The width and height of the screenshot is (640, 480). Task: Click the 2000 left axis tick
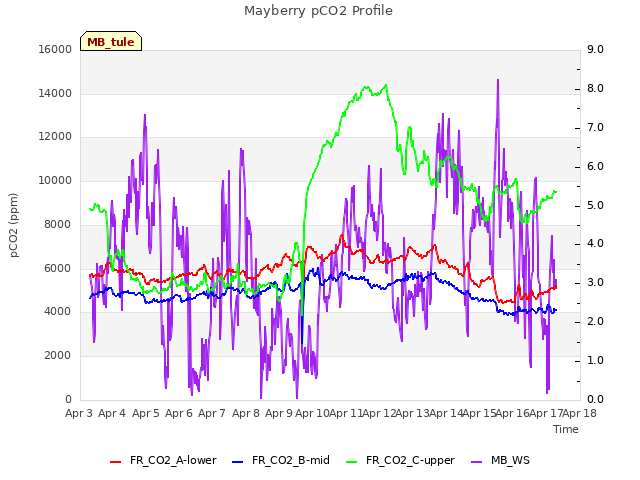[x=58, y=356]
